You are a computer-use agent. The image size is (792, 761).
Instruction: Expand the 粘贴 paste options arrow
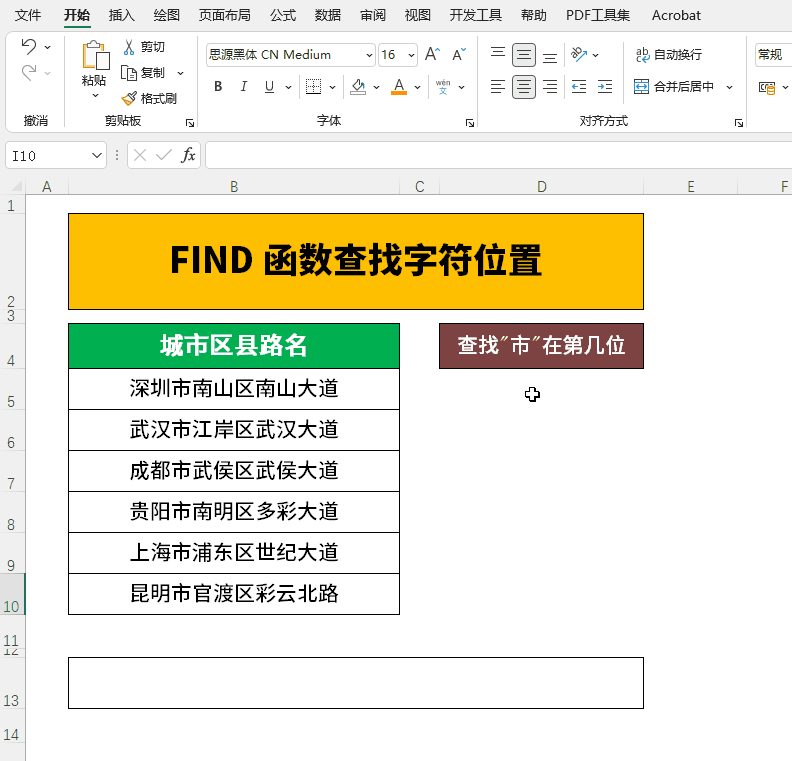(x=95, y=95)
